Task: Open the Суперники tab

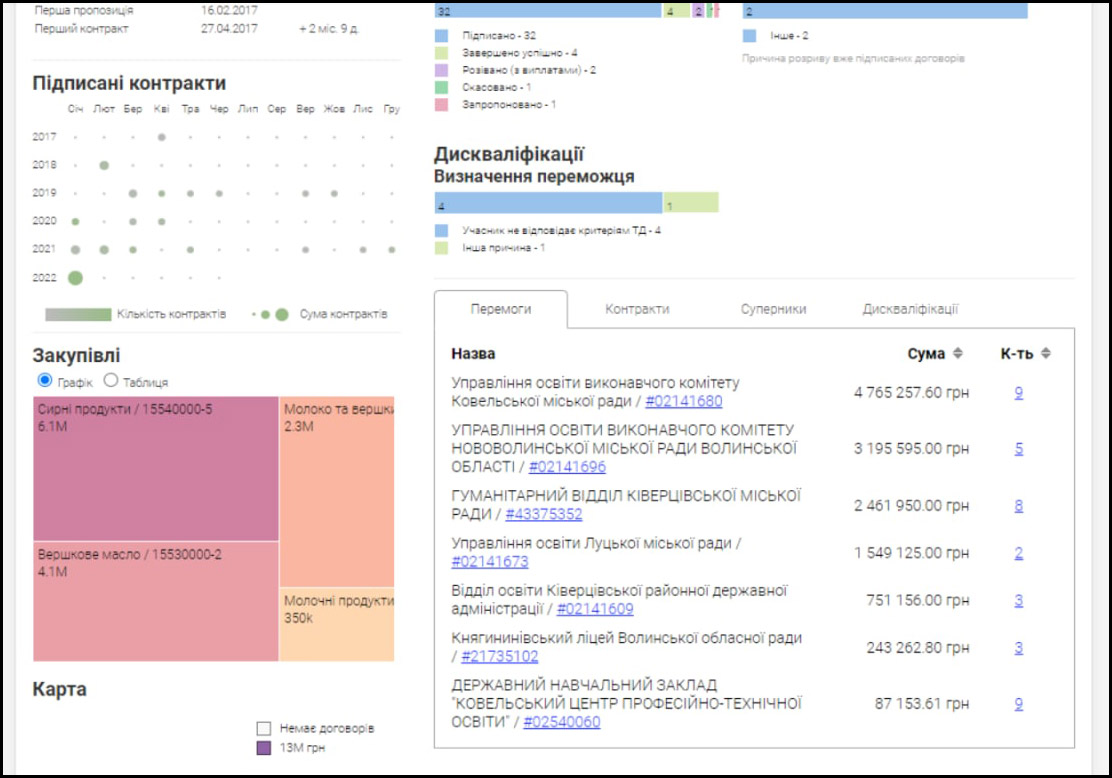Action: click(x=773, y=309)
